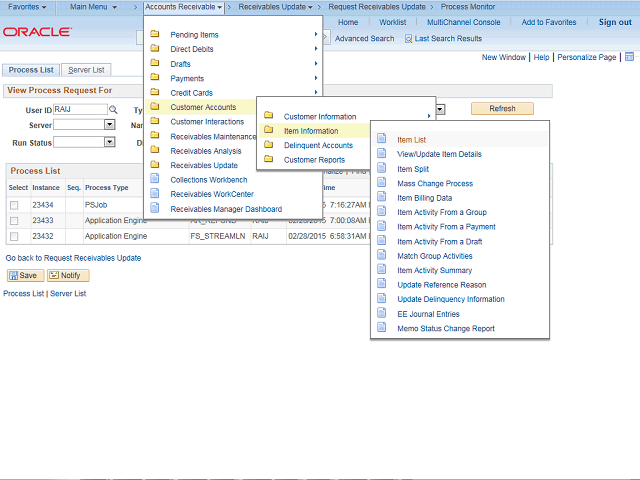
Task: Switch to the Process List tab
Action: 31,70
